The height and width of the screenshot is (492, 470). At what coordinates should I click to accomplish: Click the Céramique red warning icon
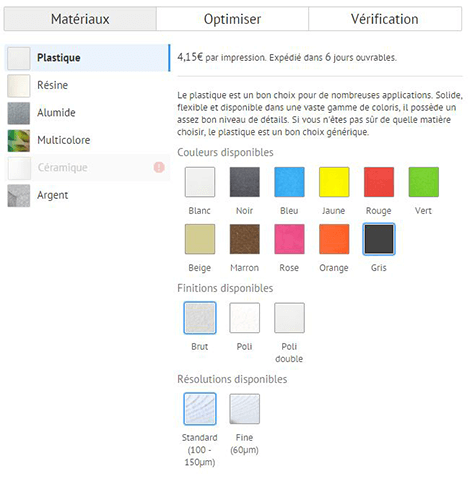click(159, 167)
